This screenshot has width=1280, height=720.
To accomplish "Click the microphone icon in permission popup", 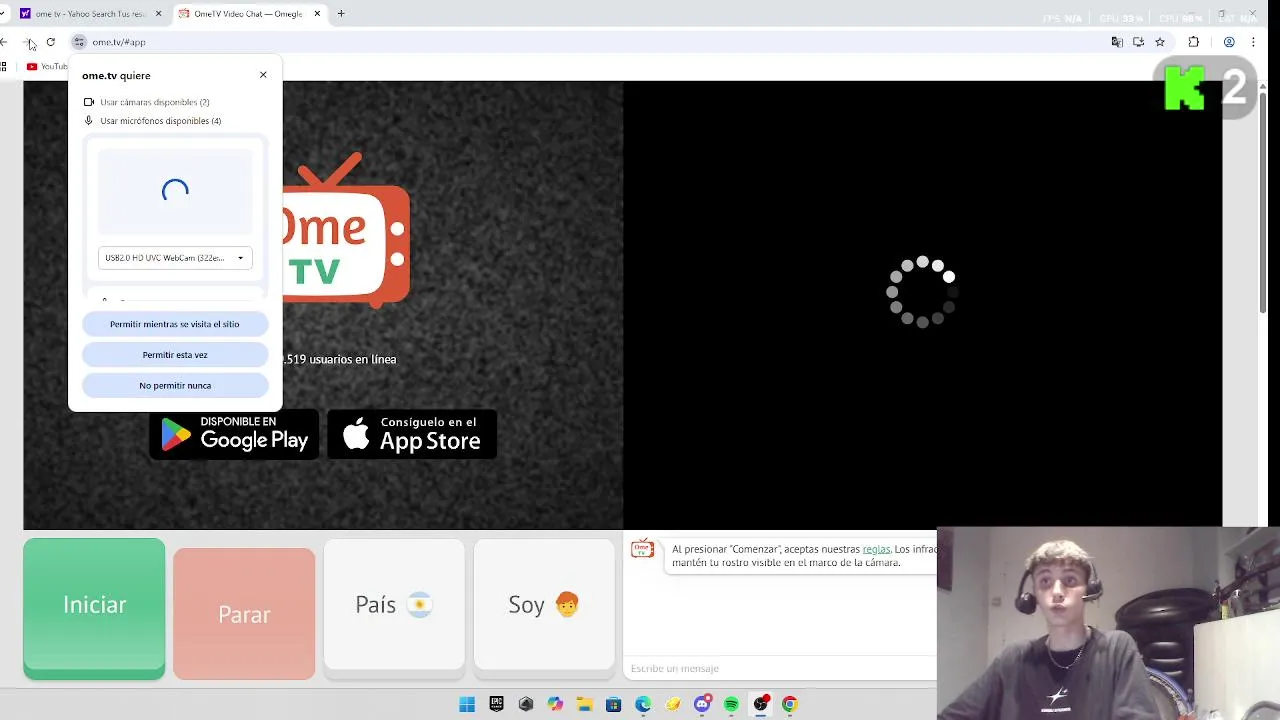I will click(x=89, y=121).
